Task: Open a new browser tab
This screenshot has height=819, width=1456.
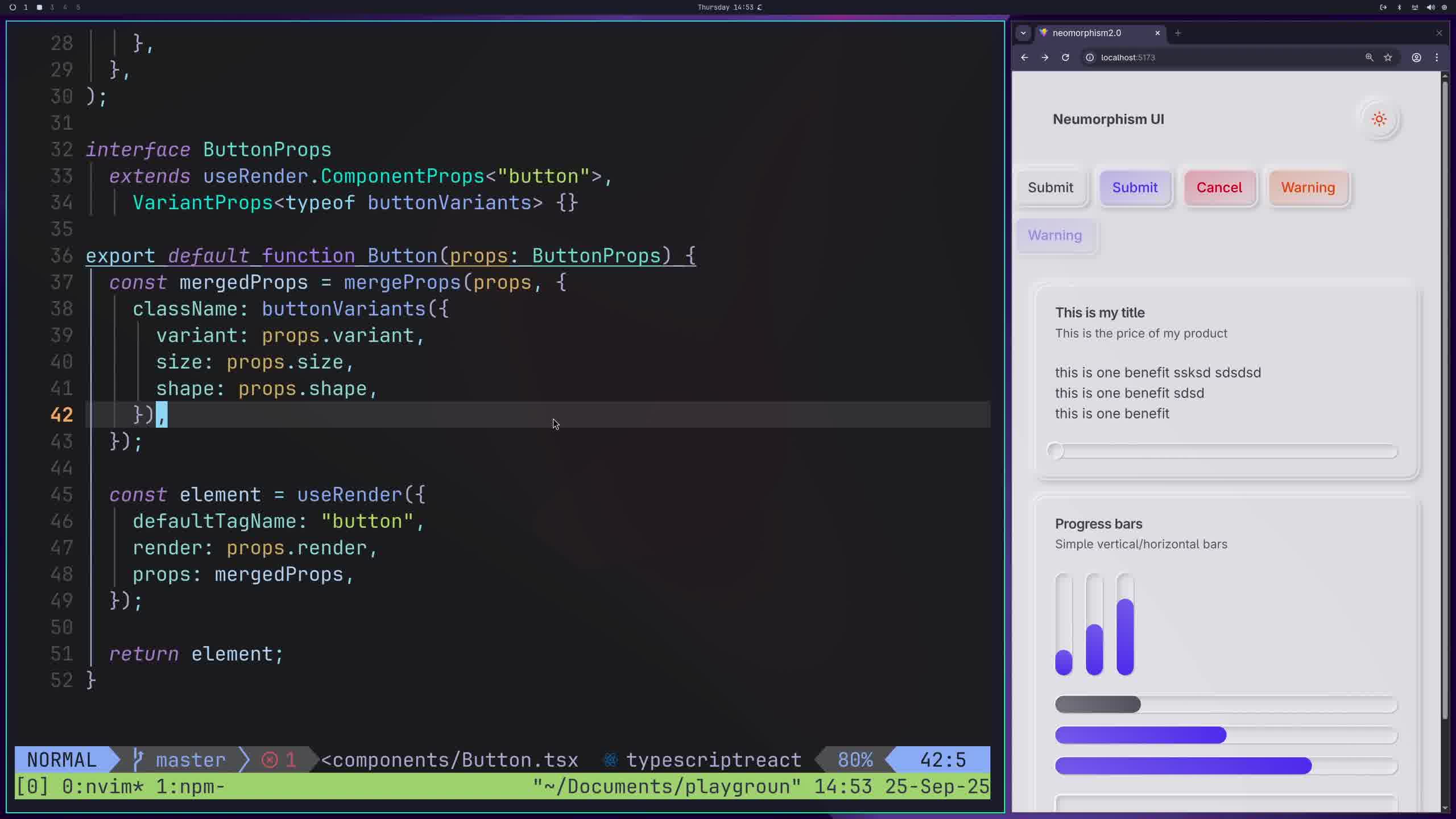Action: 1178,33
